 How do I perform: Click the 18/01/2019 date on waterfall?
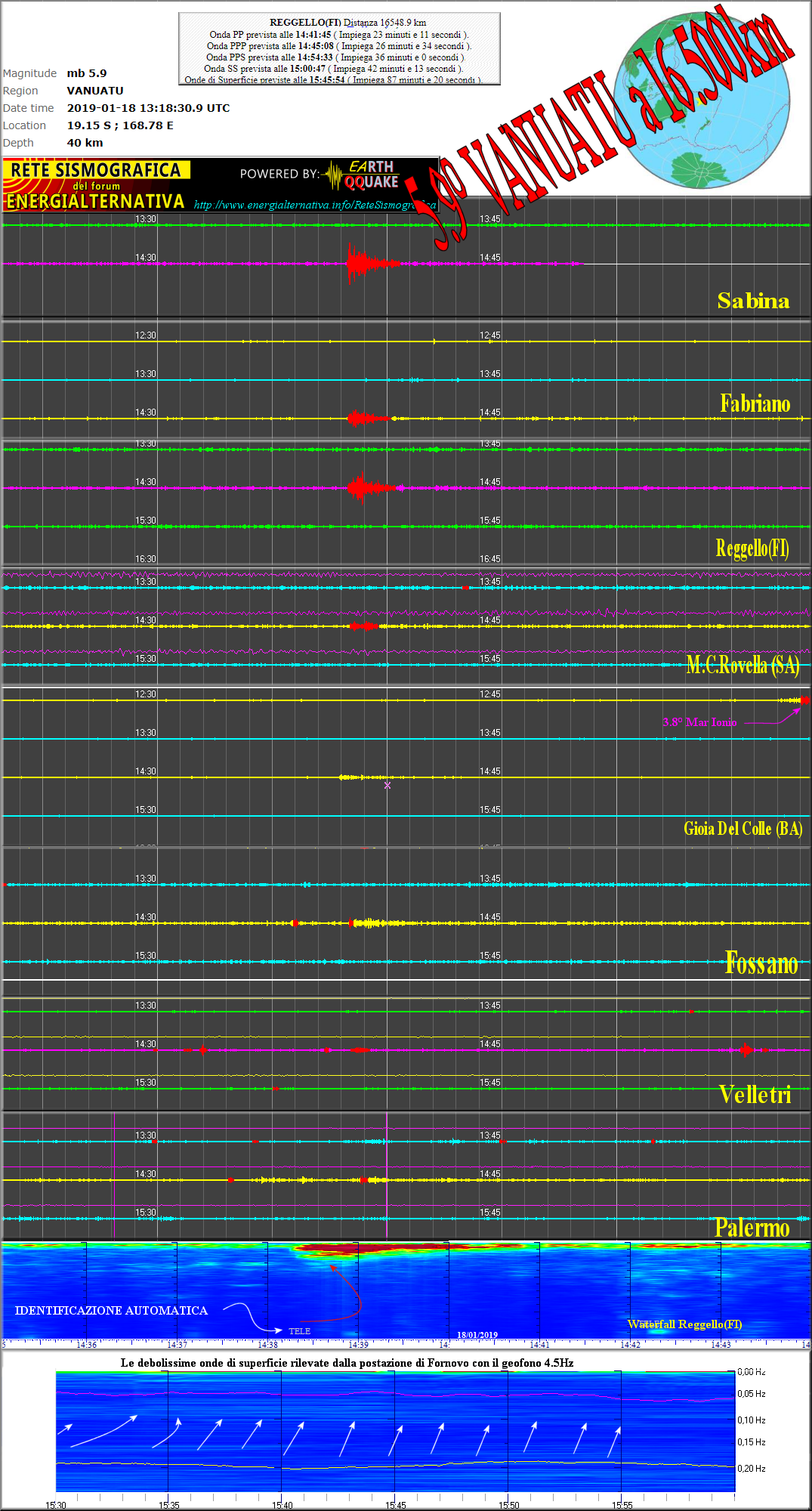pos(477,1335)
